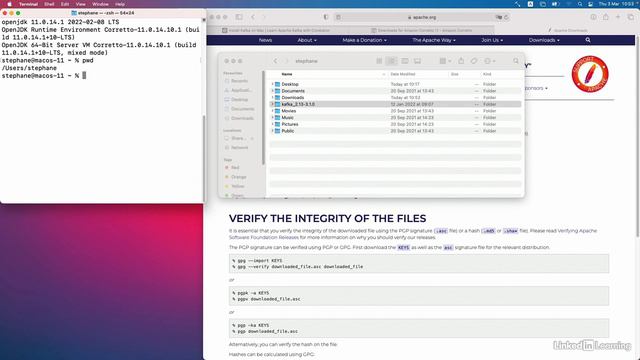The image size is (640, 360).
Task: Click Safari's back navigation arrow
Action: 253,17
